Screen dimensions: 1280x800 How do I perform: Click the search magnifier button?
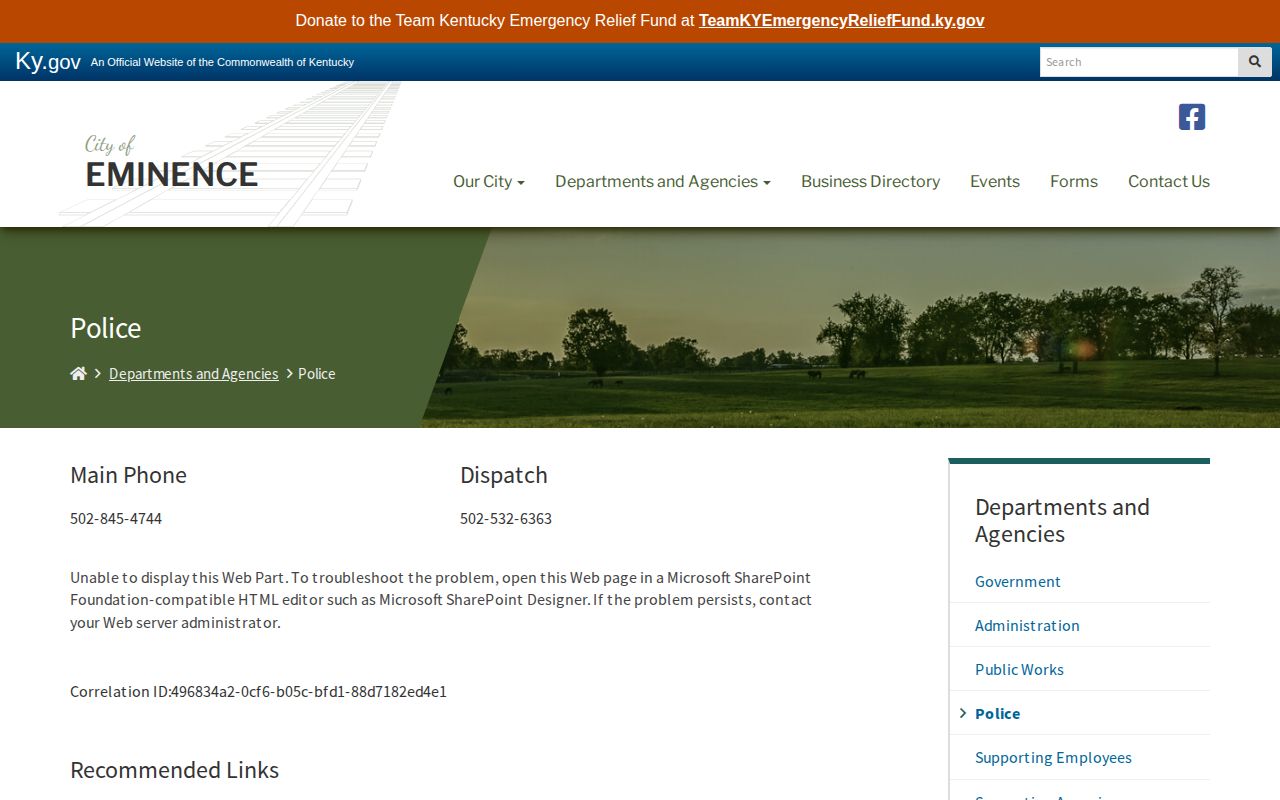1255,62
